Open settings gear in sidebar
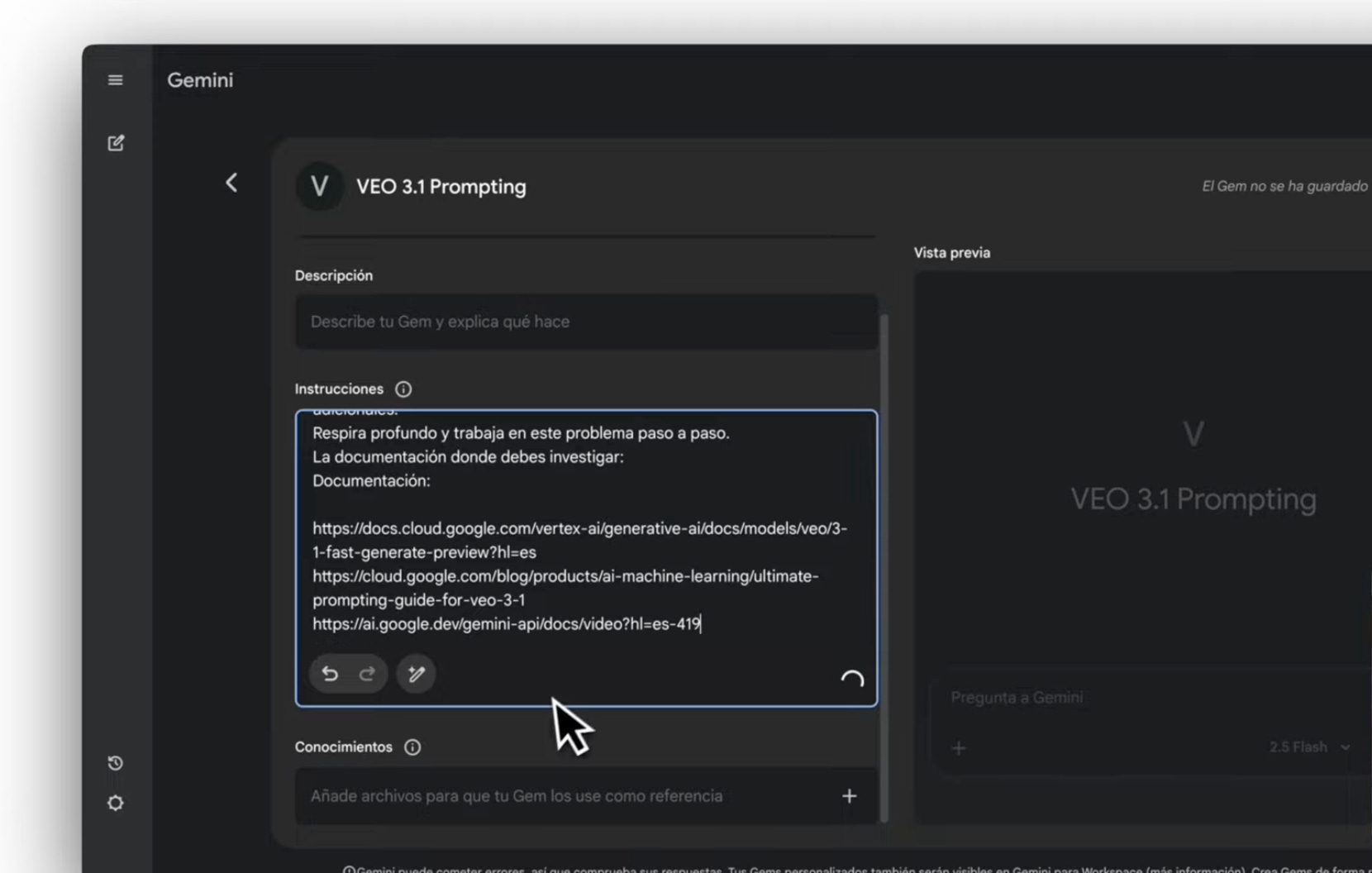 [x=116, y=803]
